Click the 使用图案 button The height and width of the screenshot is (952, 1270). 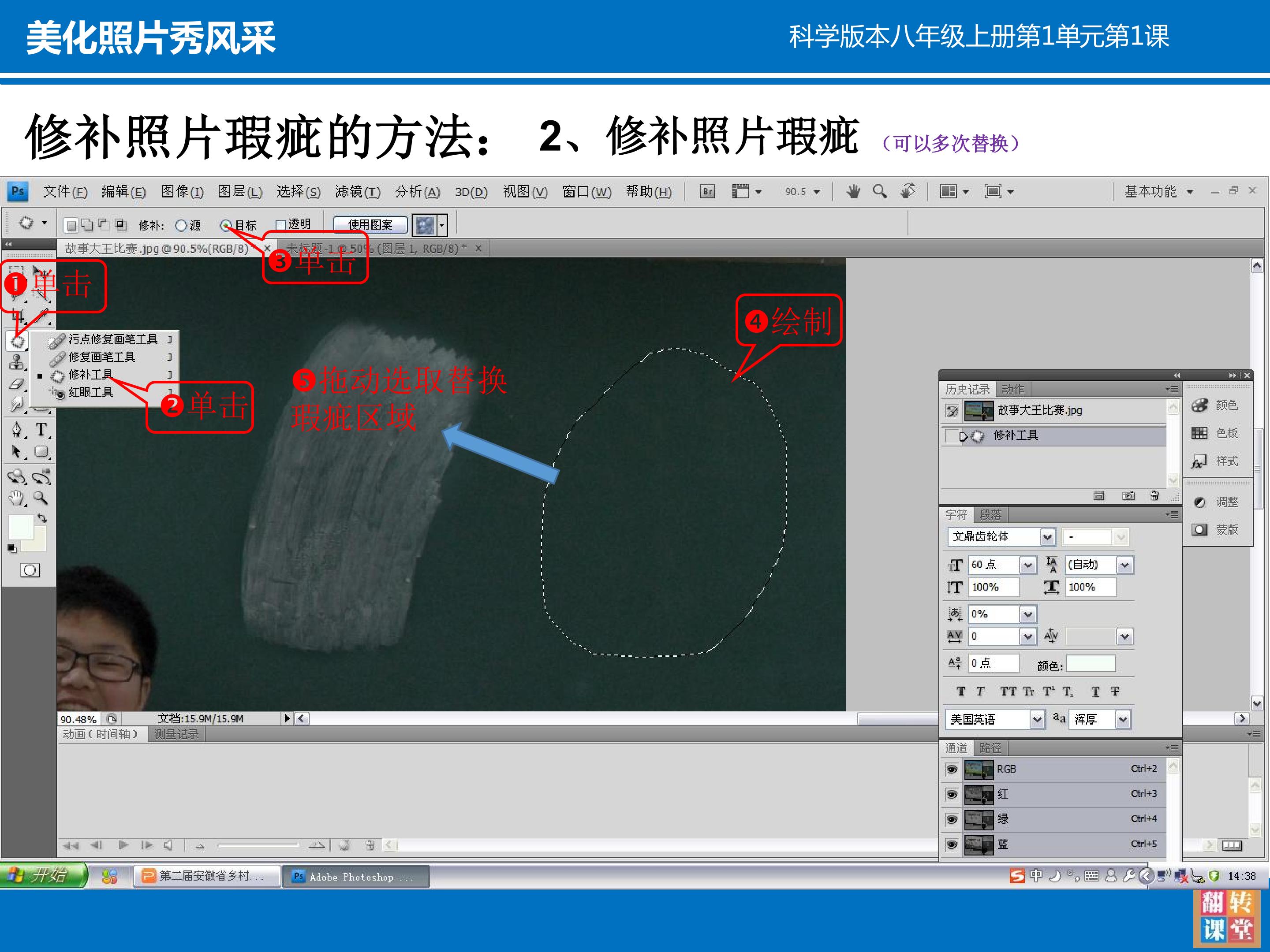(370, 225)
